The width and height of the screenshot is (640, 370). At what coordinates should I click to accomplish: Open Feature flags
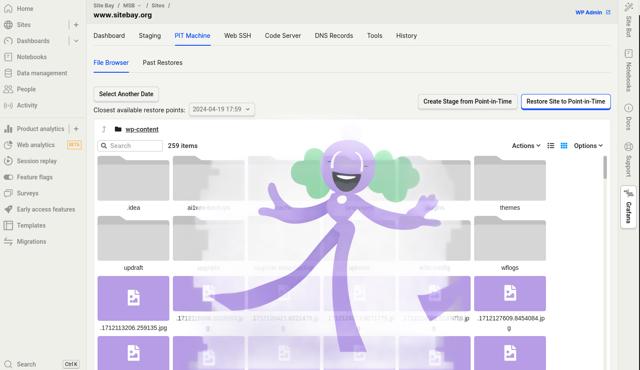tap(34, 177)
